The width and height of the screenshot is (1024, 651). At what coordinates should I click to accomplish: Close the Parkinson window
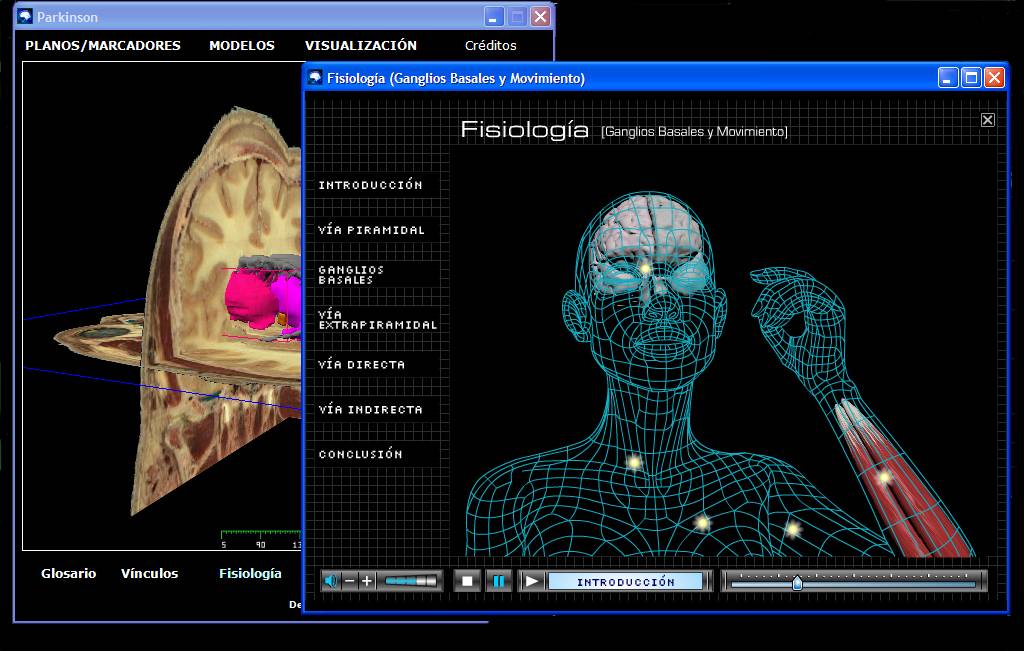click(x=540, y=17)
